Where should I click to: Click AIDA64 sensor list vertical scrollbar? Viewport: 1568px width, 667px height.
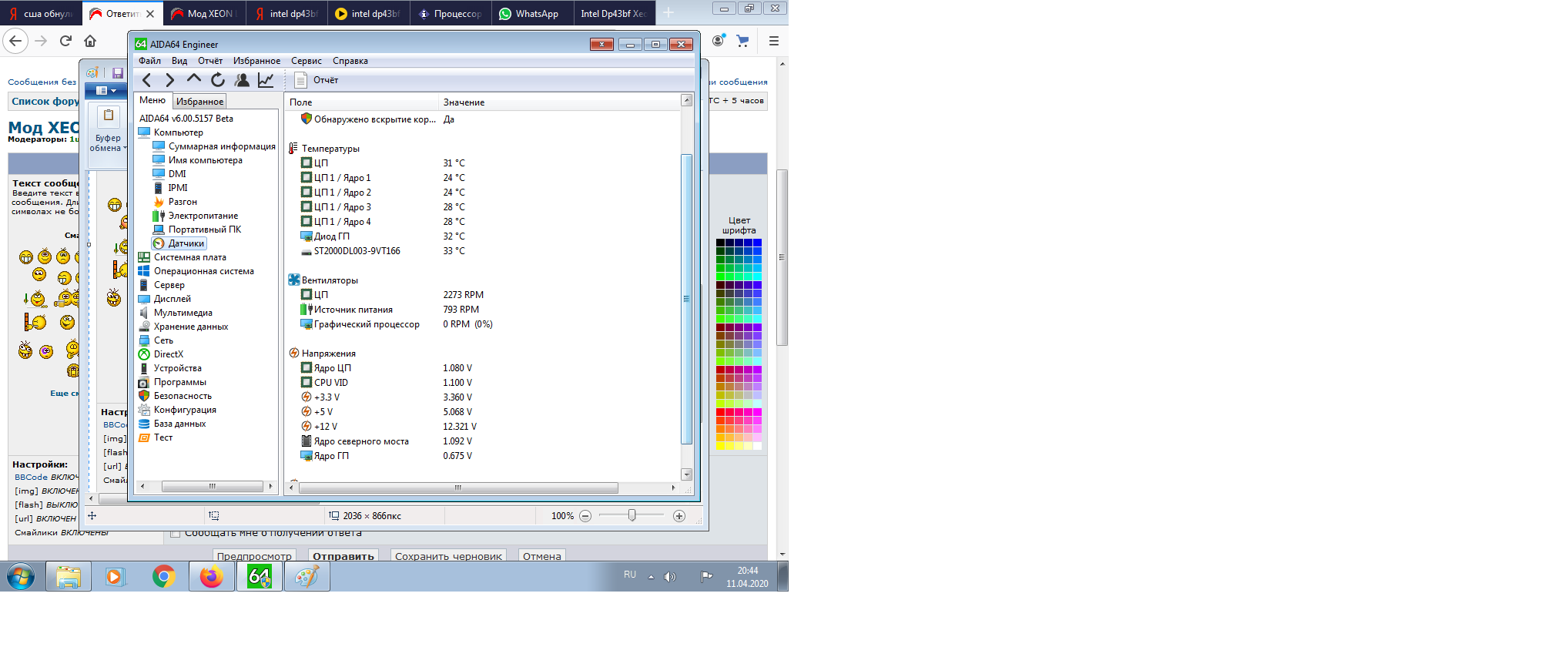click(x=687, y=299)
